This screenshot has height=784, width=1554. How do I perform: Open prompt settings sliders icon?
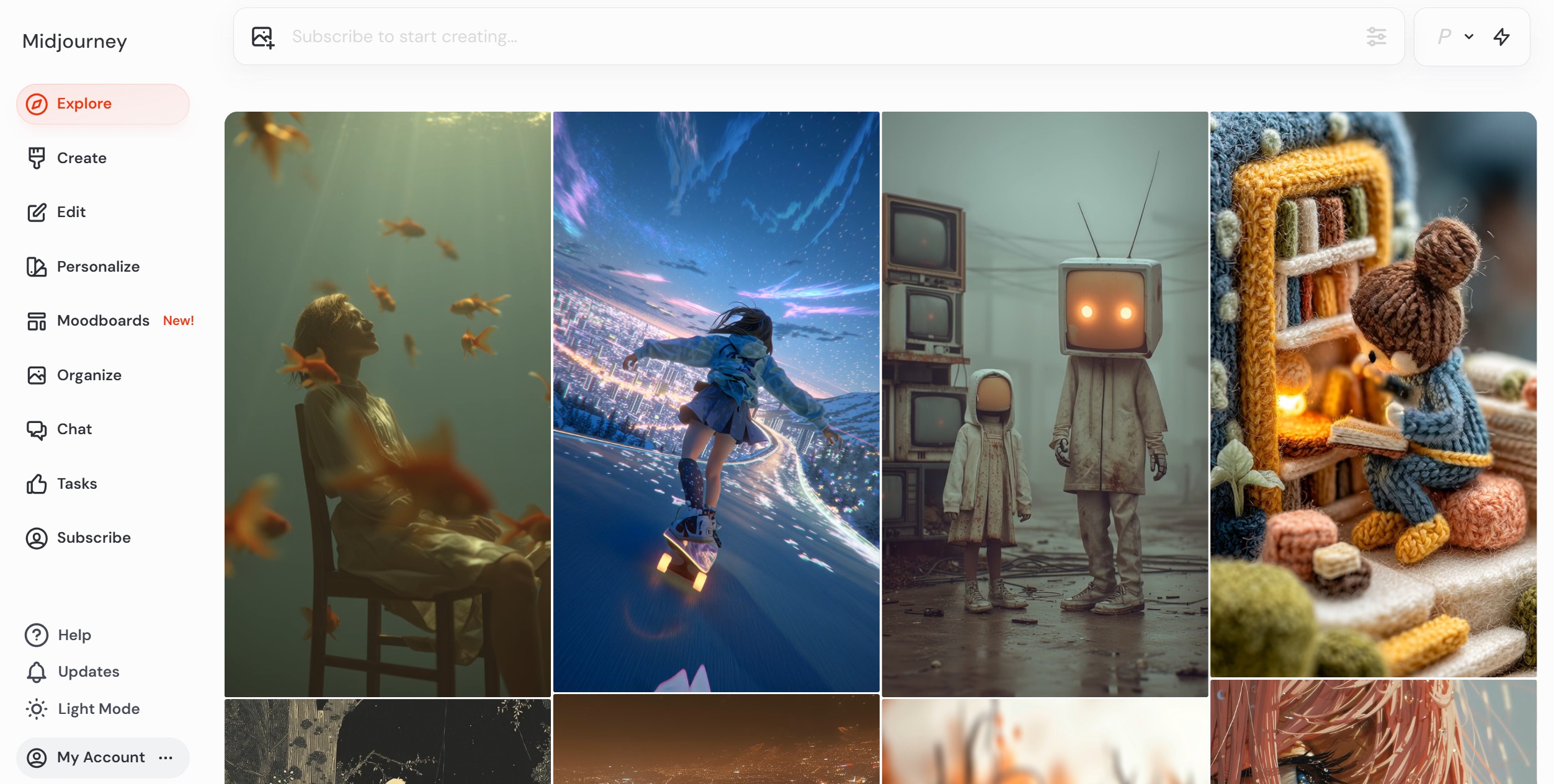1376,37
